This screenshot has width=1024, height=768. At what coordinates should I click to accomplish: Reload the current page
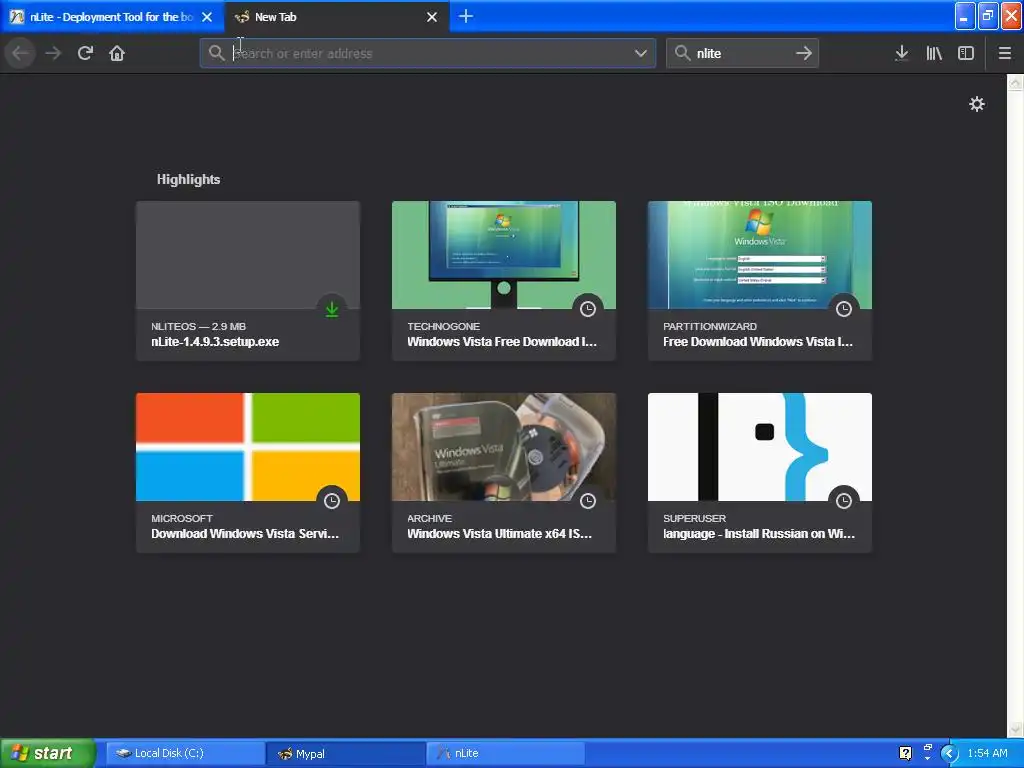[x=85, y=53]
